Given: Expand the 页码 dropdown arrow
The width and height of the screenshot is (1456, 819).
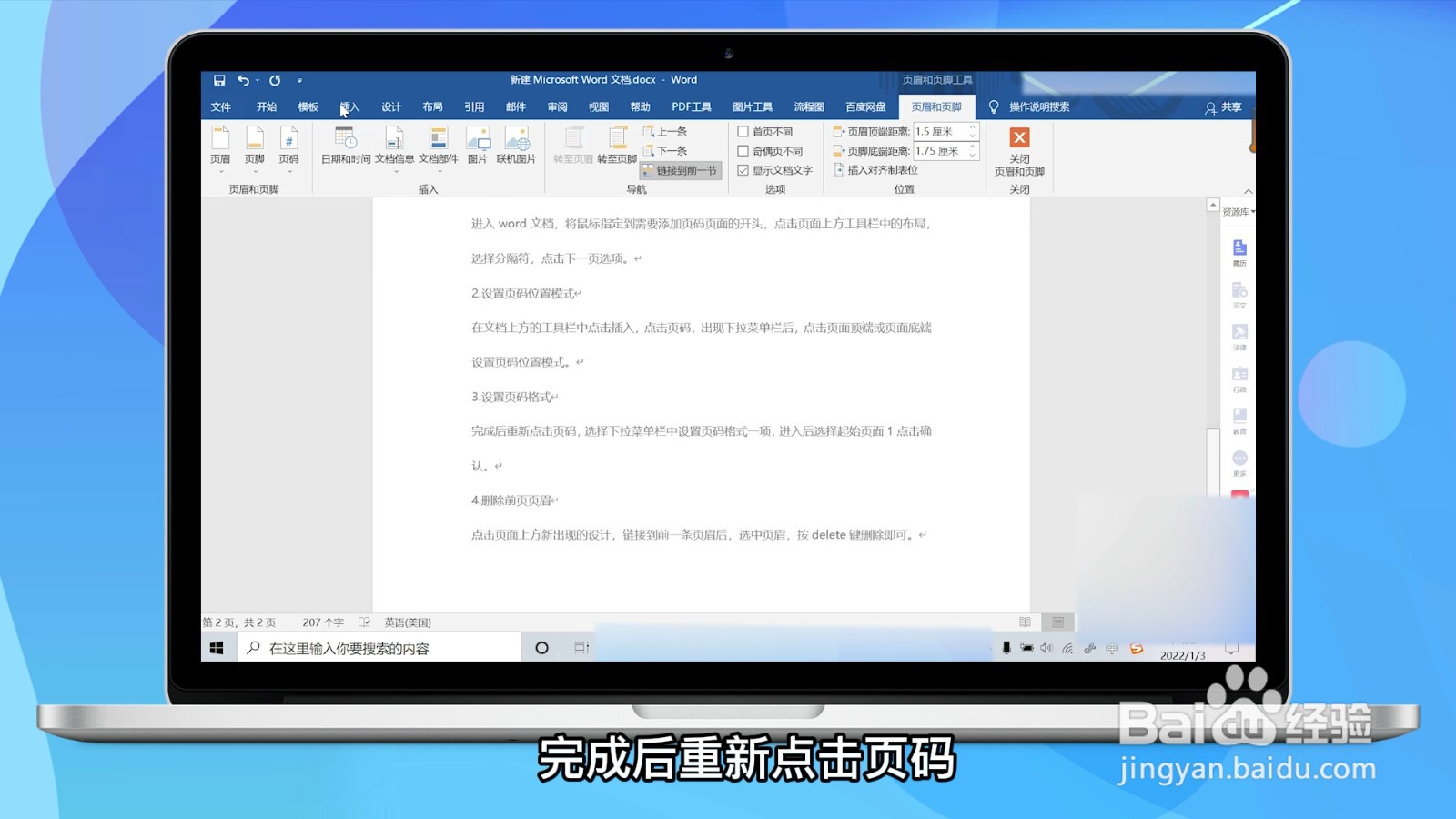Looking at the screenshot, I should [x=289, y=172].
